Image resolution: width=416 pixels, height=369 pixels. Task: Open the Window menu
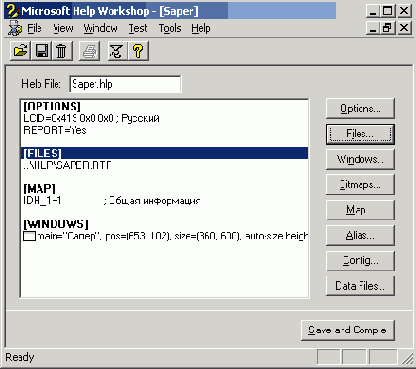click(x=100, y=29)
